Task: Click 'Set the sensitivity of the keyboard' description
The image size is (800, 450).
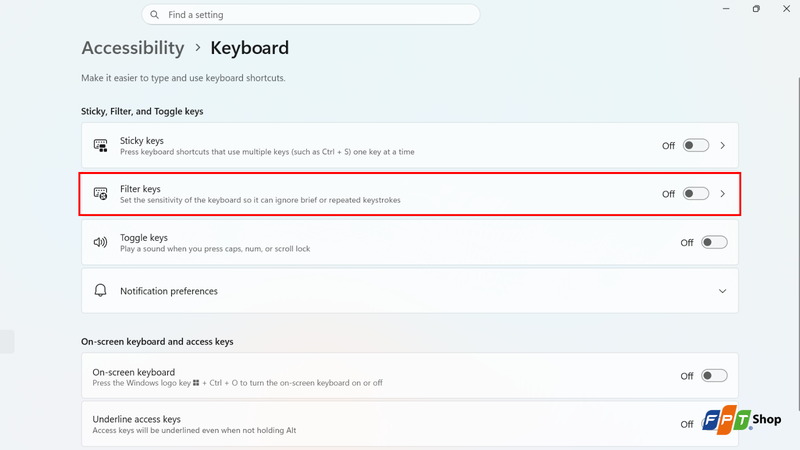Action: coord(260,200)
